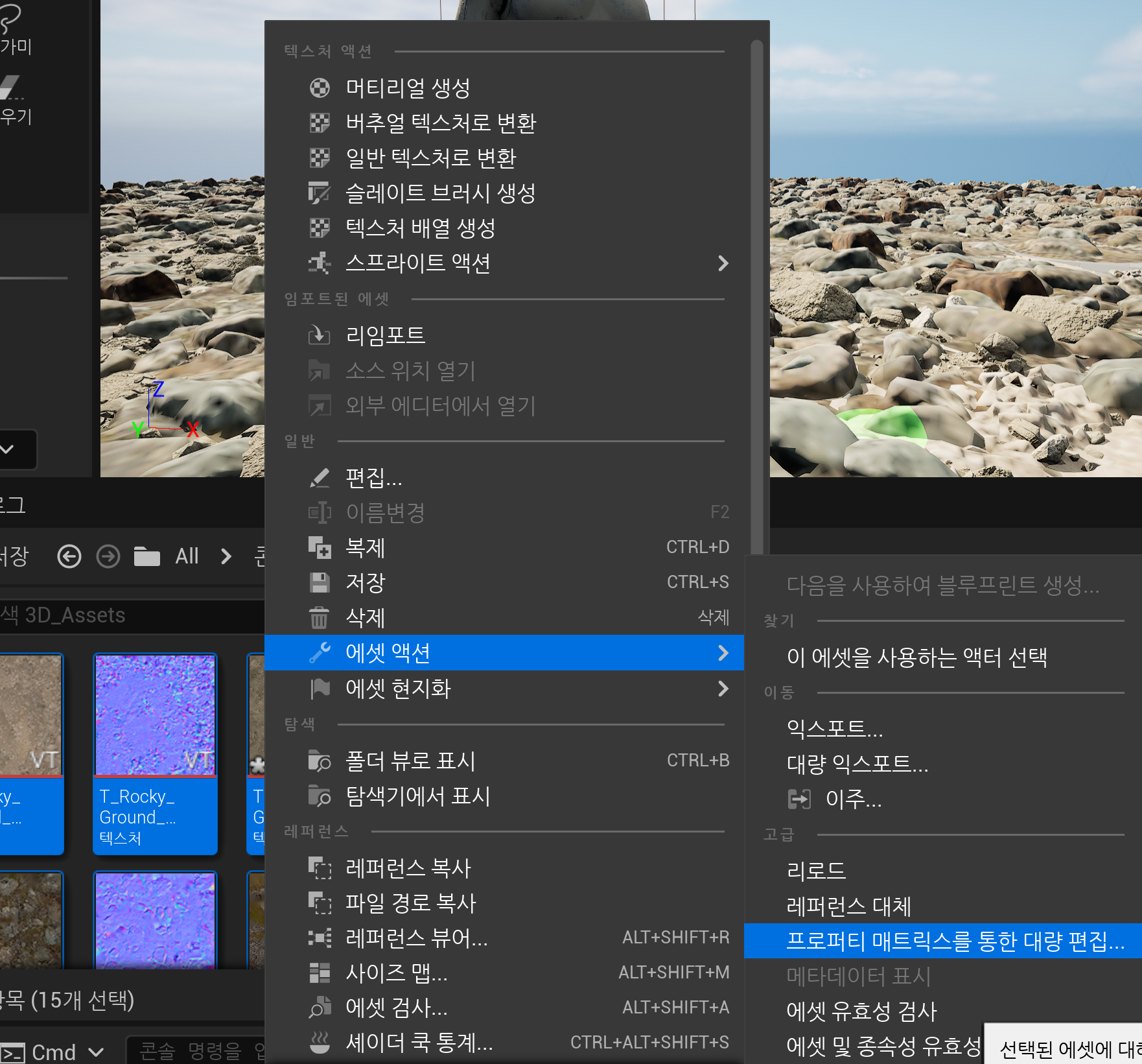Open the All root folder icon
This screenshot has height=1064, width=1142.
(x=147, y=556)
